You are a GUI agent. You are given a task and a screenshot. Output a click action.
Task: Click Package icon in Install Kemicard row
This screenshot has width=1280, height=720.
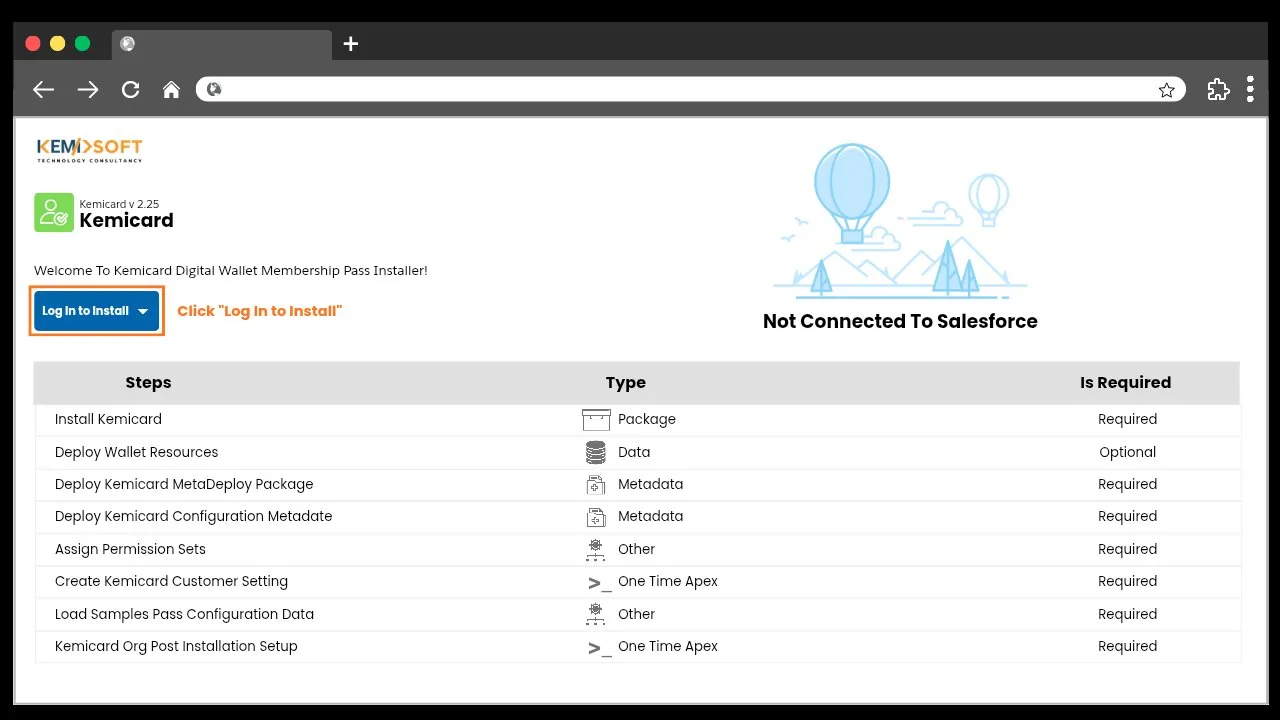[x=596, y=420]
